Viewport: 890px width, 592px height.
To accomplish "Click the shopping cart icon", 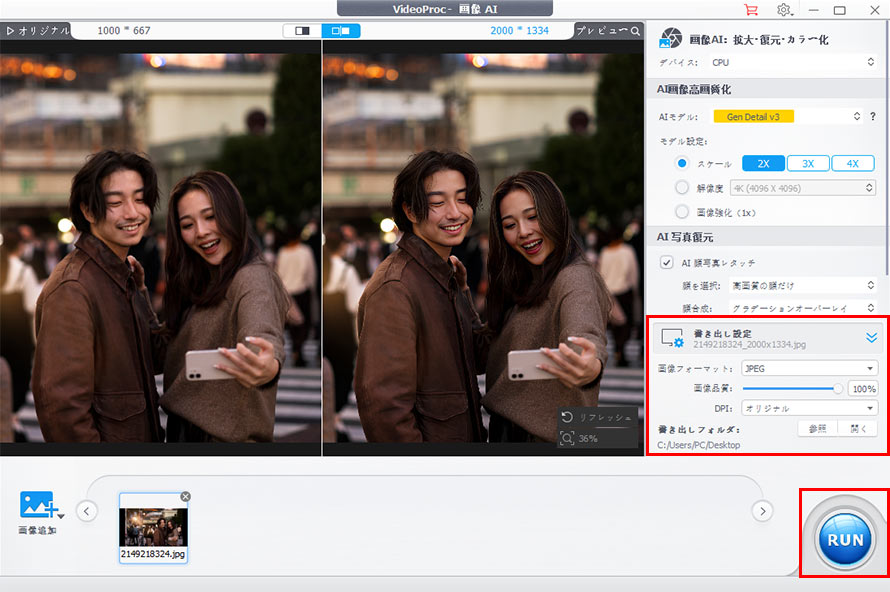I will (x=751, y=10).
